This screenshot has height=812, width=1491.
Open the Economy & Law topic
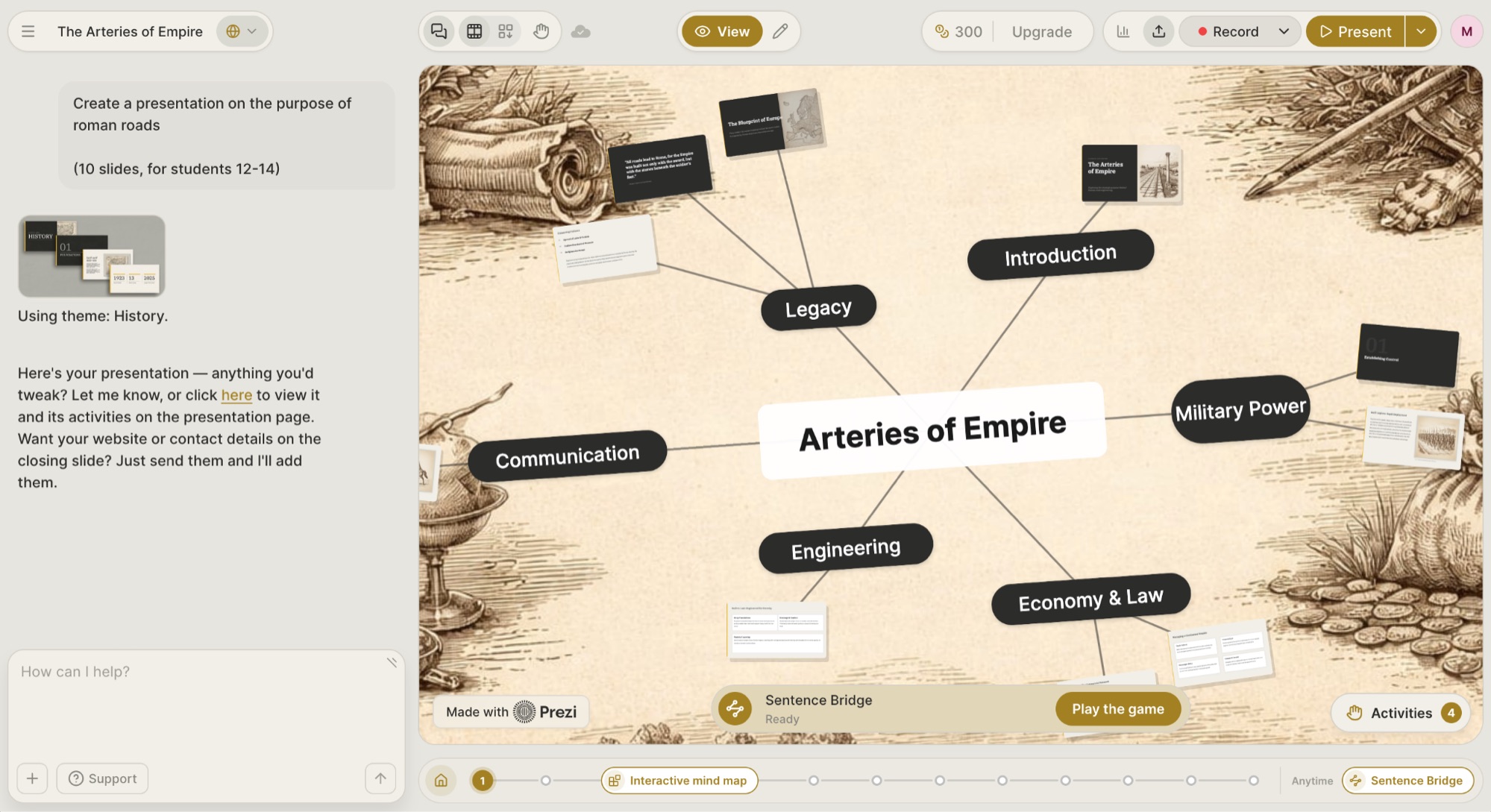click(x=1090, y=599)
